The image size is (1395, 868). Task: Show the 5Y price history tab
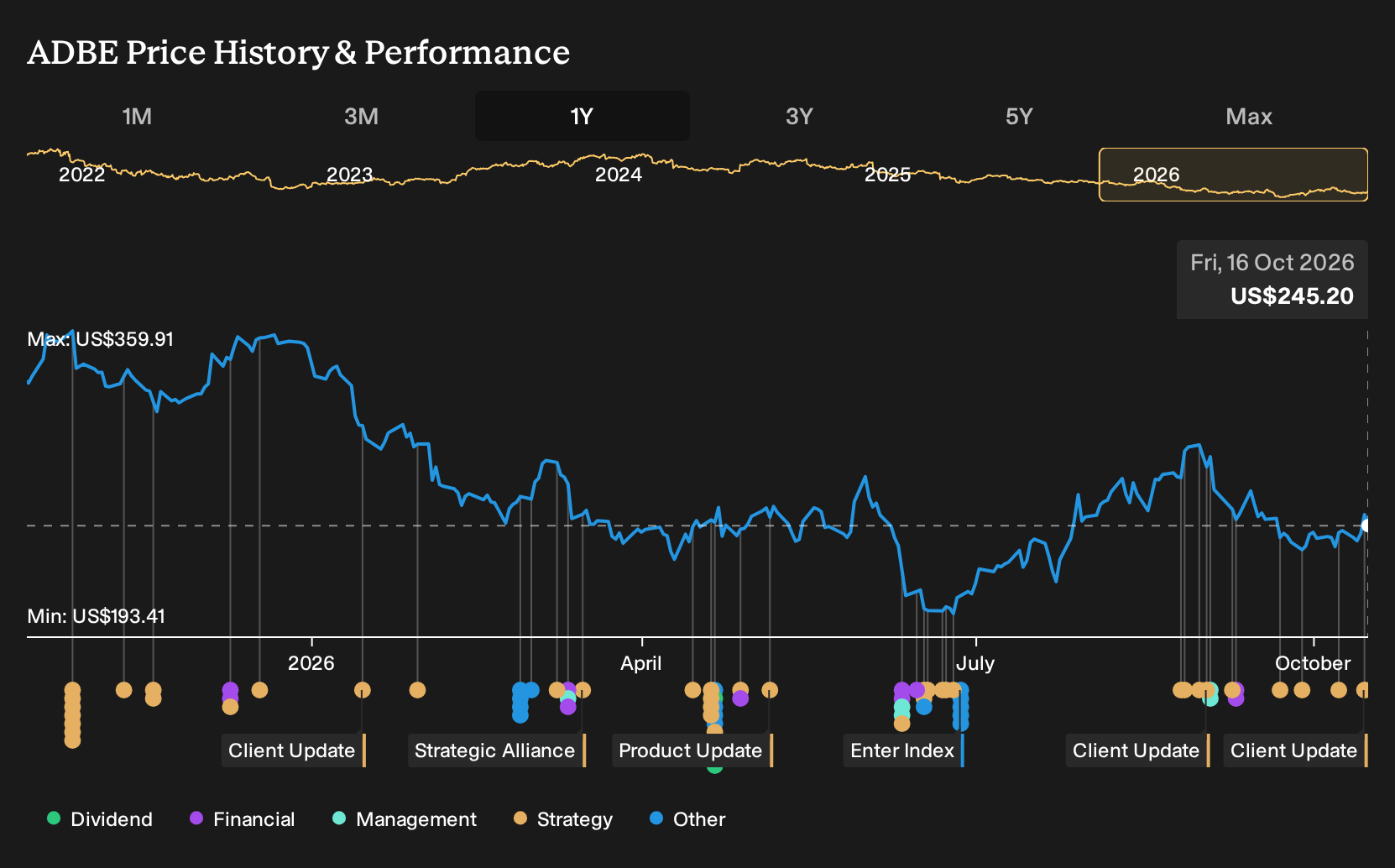point(1019,116)
